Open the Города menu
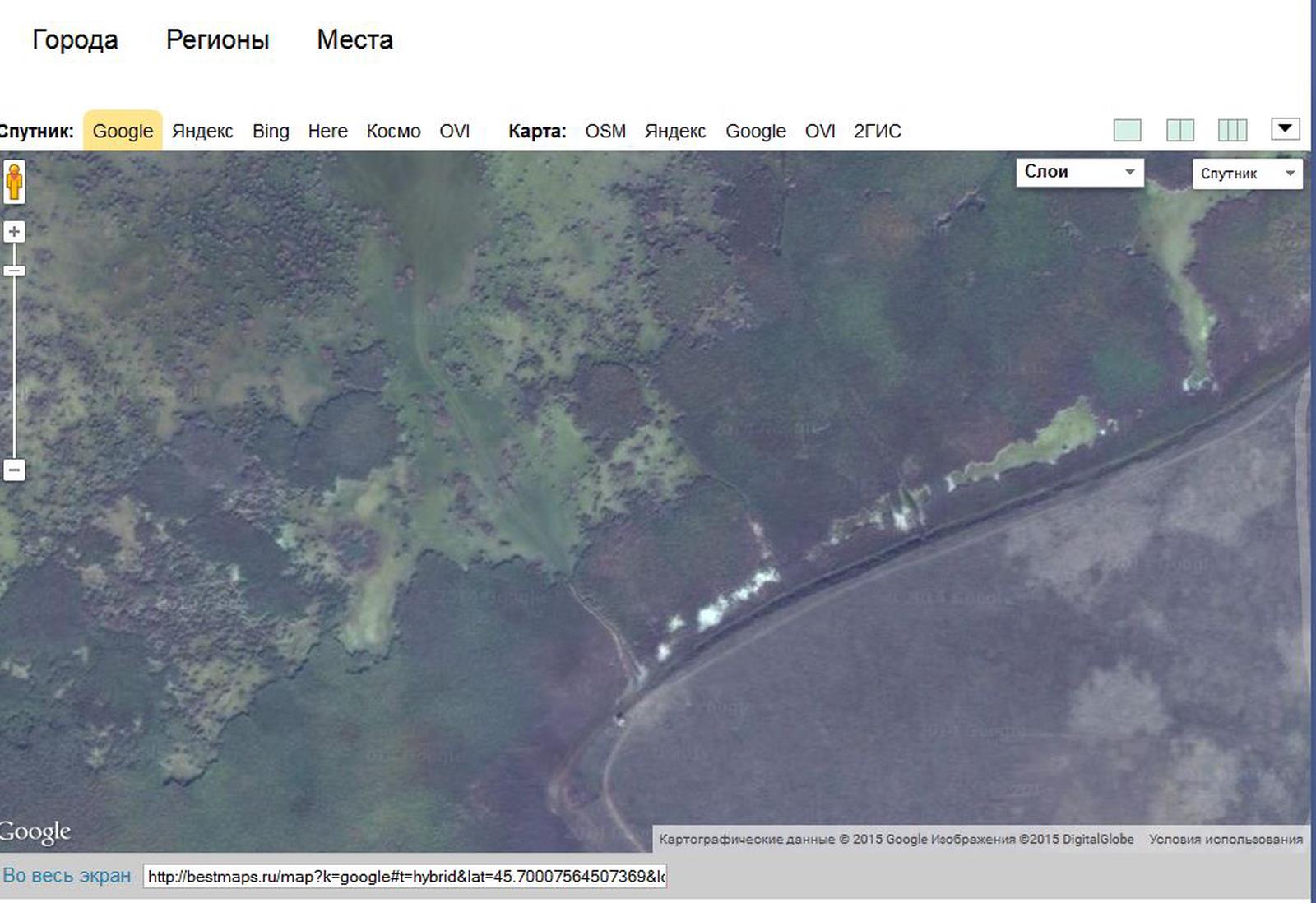Screen dimensions: 1316x903 tap(75, 39)
